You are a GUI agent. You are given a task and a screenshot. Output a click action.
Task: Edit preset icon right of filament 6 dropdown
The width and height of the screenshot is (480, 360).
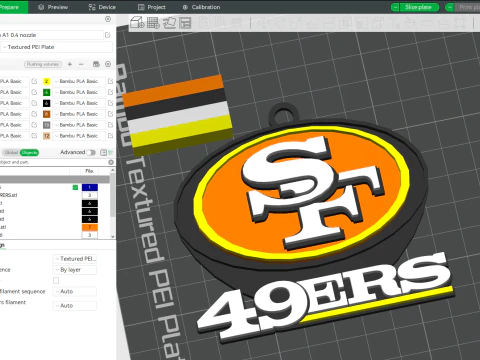[111, 103]
